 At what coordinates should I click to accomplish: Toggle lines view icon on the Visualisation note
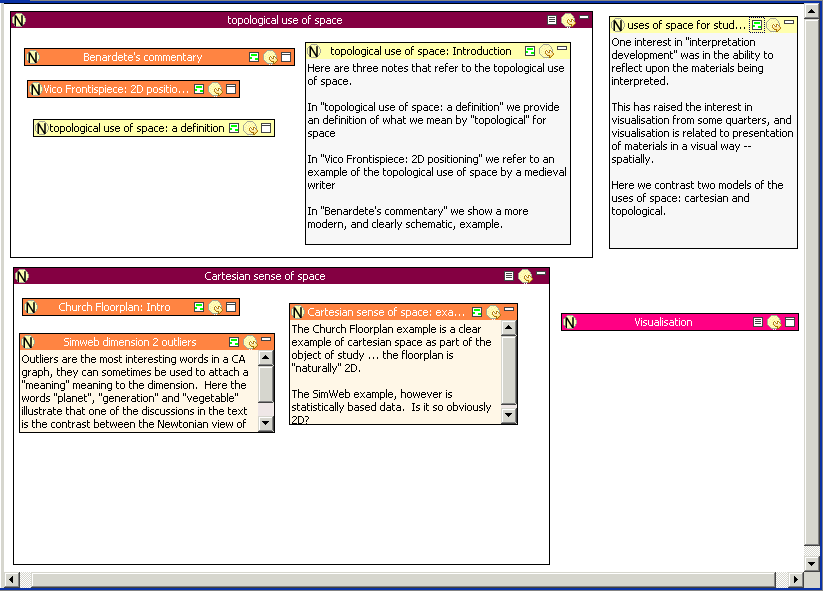[x=757, y=322]
